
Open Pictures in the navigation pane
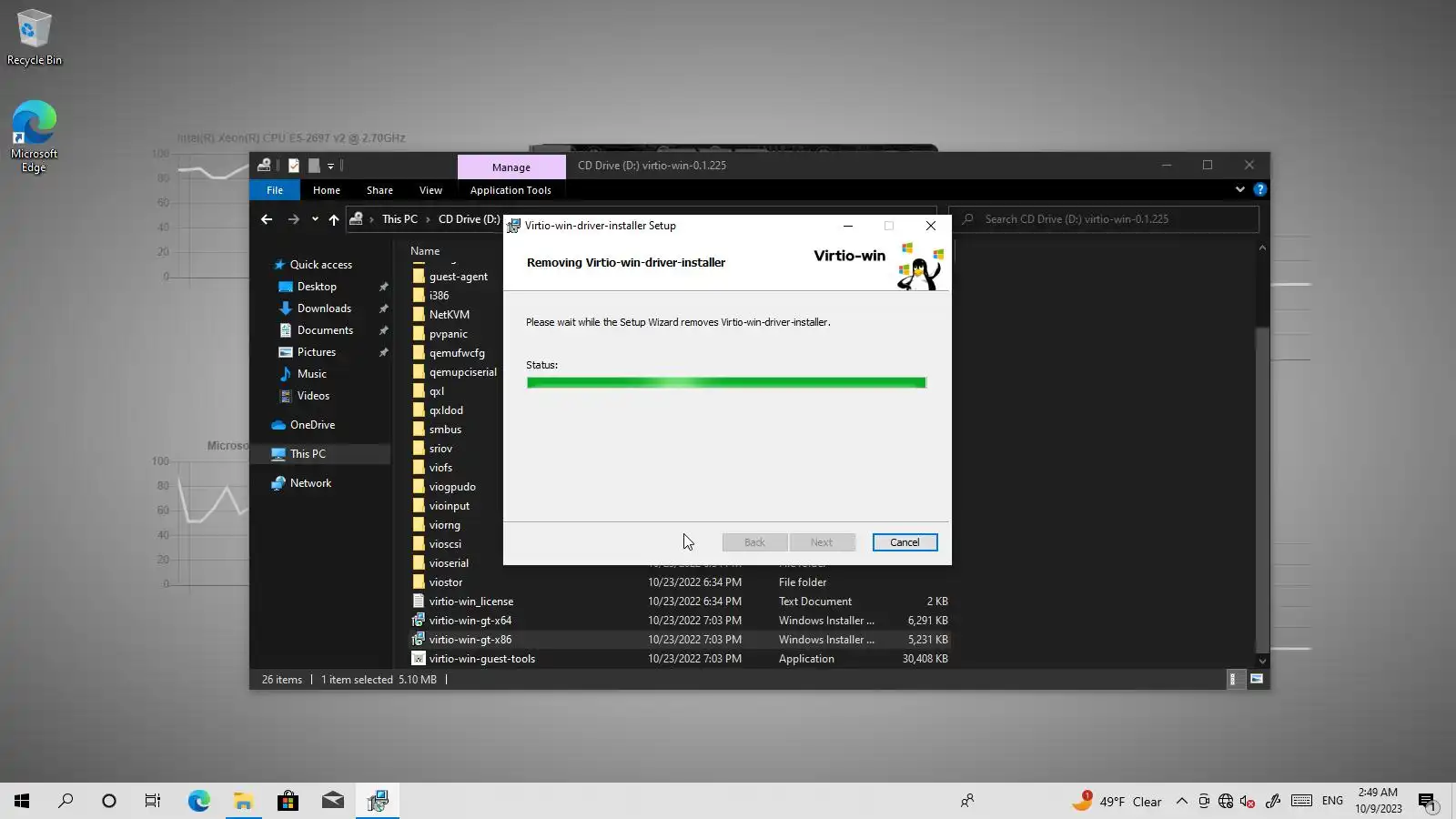(x=317, y=352)
